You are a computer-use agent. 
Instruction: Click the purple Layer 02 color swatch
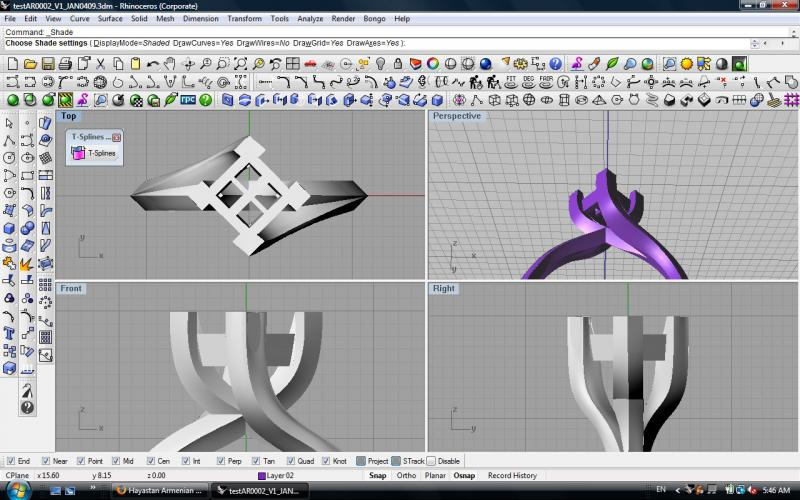[x=262, y=475]
